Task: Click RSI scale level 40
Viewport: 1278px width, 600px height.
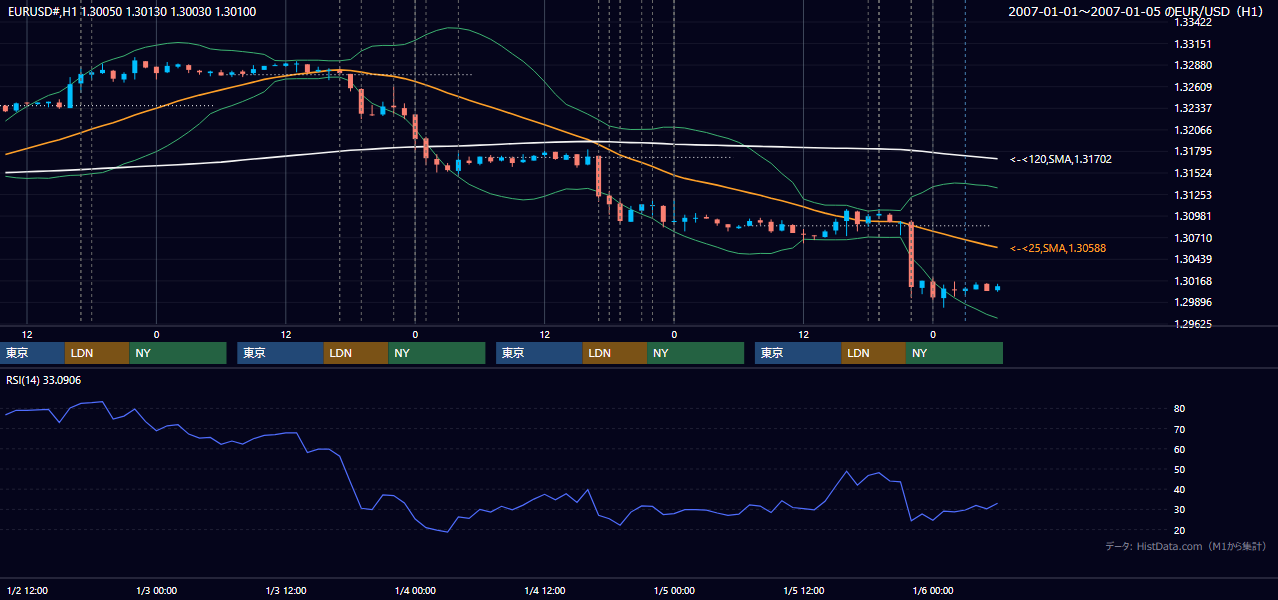Action: click(x=1179, y=489)
